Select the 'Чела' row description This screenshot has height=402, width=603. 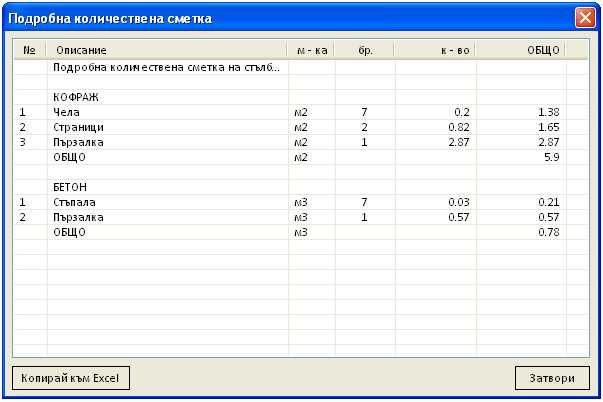pyautogui.click(x=66, y=113)
